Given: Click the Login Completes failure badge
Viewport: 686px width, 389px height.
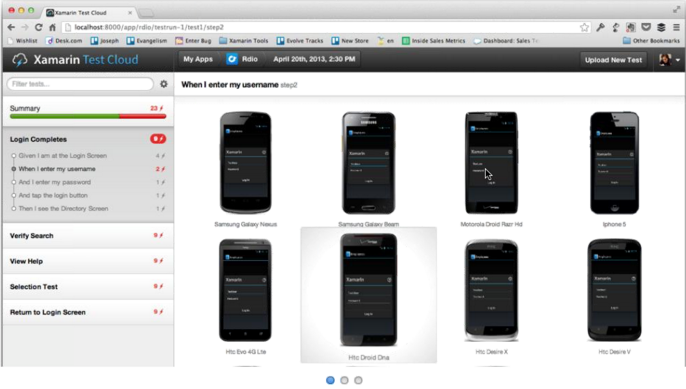Looking at the screenshot, I should tap(158, 139).
